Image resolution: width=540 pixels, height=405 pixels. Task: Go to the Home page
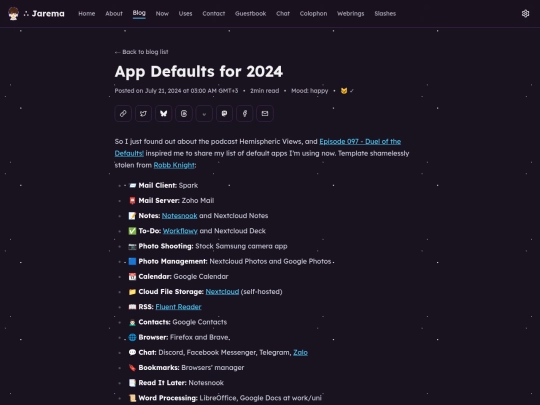pyautogui.click(x=86, y=13)
